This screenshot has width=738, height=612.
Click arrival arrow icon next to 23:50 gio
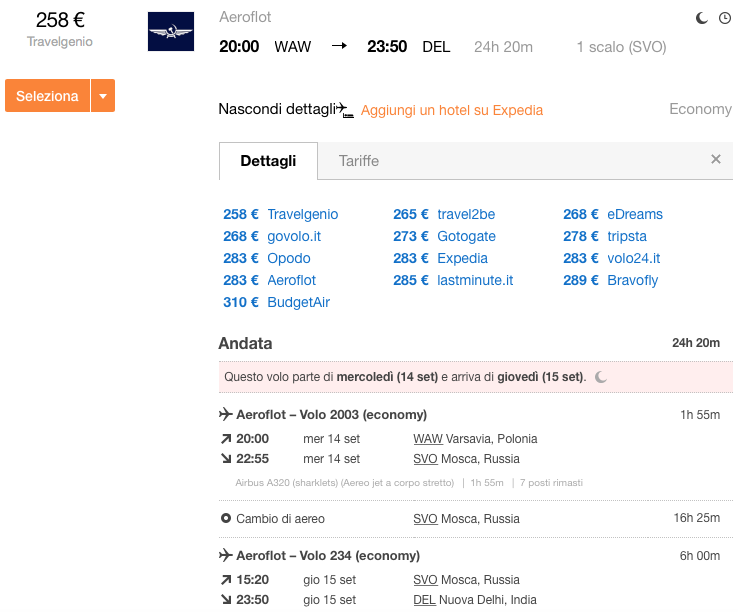click(x=226, y=600)
